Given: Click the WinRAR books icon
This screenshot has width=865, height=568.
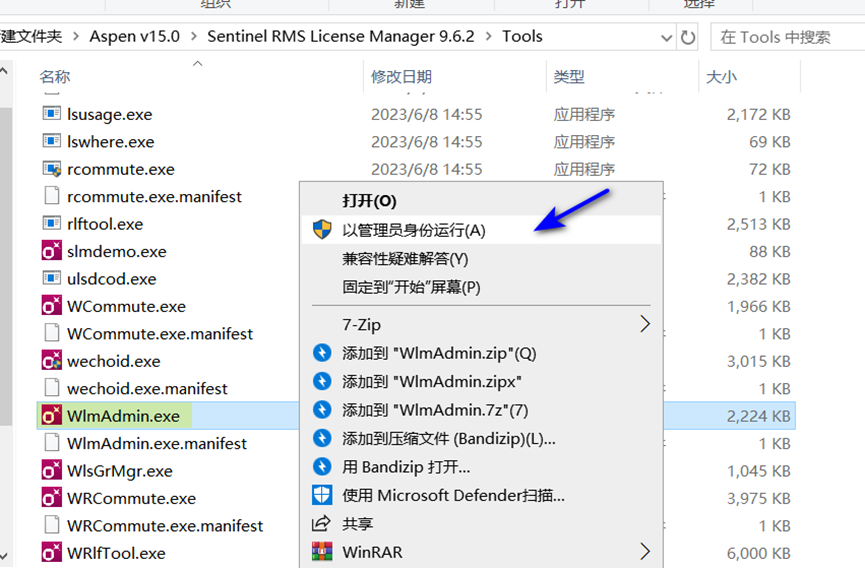Looking at the screenshot, I should coord(322,551).
